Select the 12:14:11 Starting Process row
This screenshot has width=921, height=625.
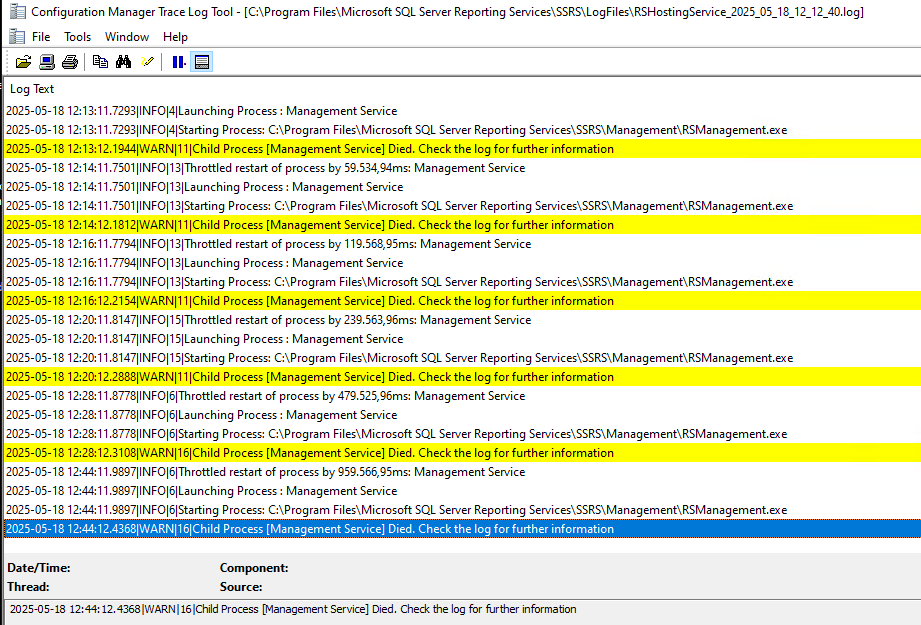coord(462,206)
